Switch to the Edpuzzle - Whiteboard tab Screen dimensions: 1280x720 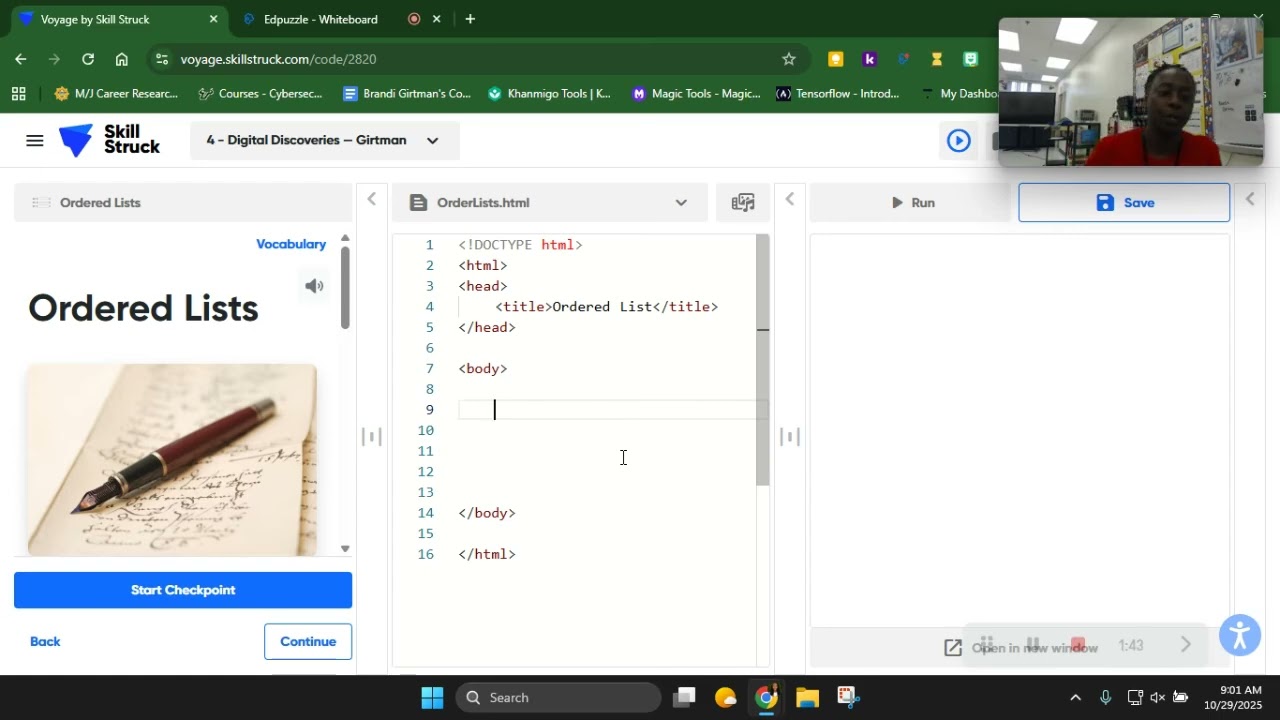[x=320, y=19]
